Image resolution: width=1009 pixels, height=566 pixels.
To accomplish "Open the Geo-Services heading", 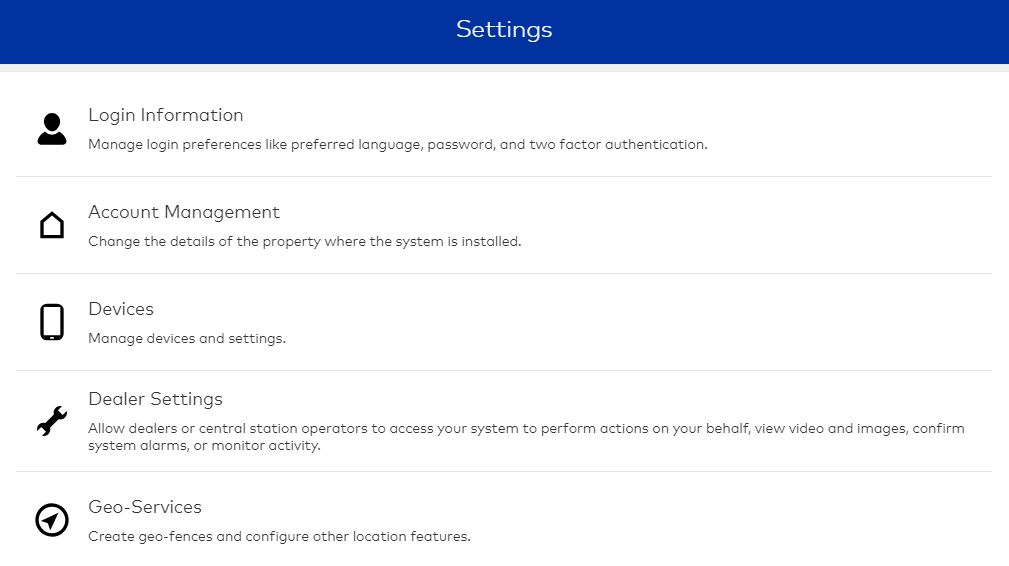I will [x=145, y=507].
